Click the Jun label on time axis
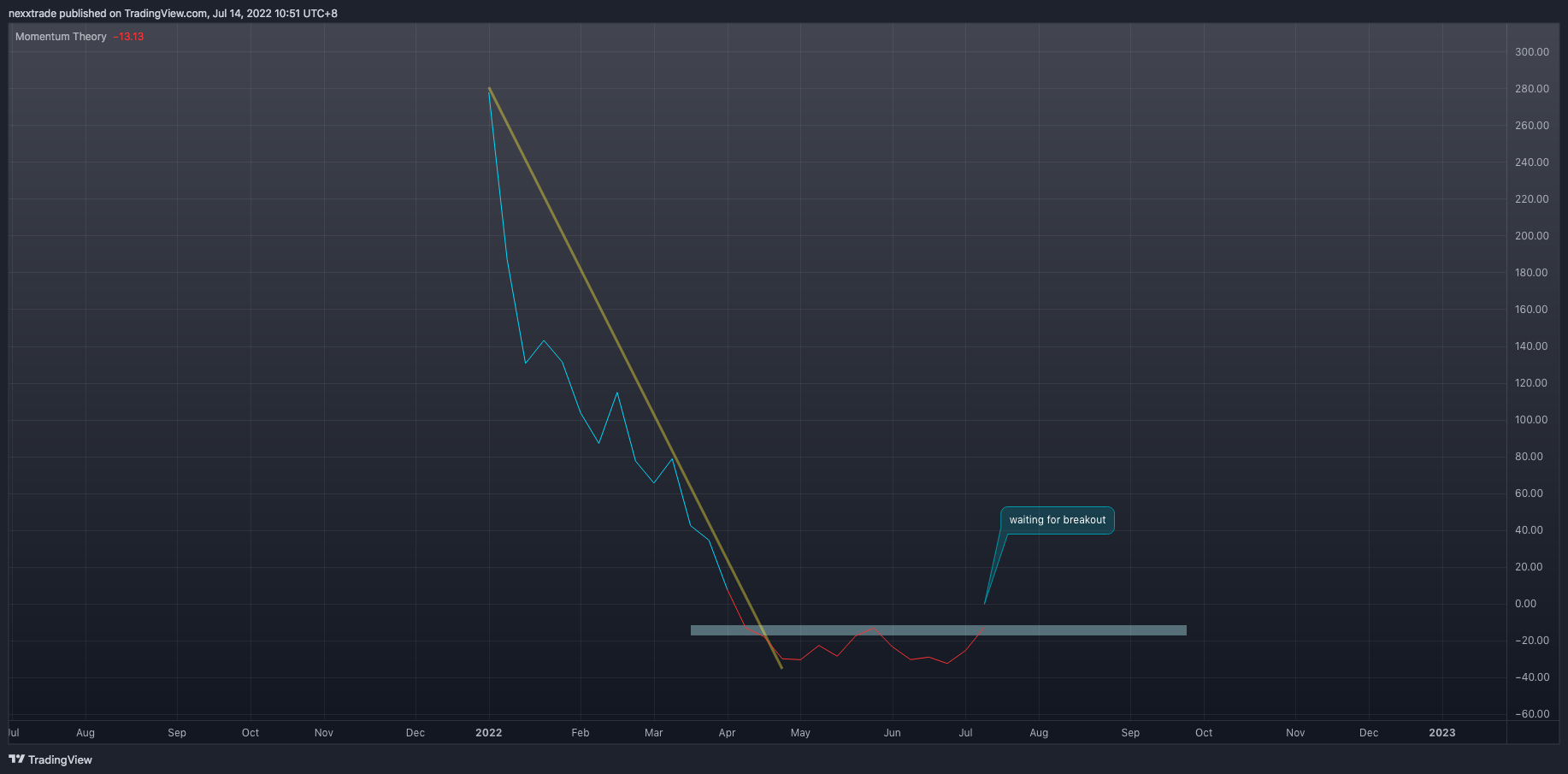The width and height of the screenshot is (1568, 774). 893,733
